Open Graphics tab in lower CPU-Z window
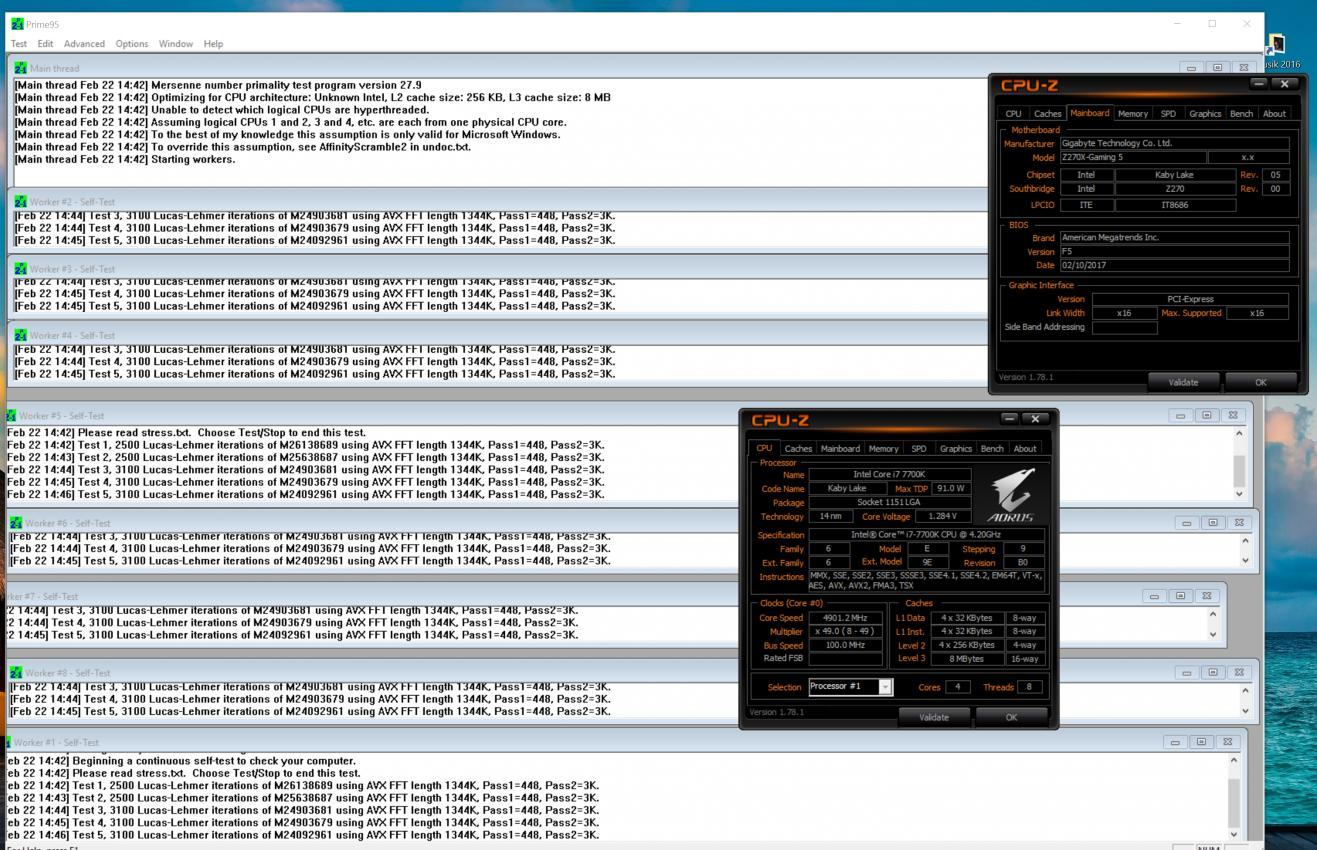Viewport: 1317px width, 850px height. tap(955, 449)
